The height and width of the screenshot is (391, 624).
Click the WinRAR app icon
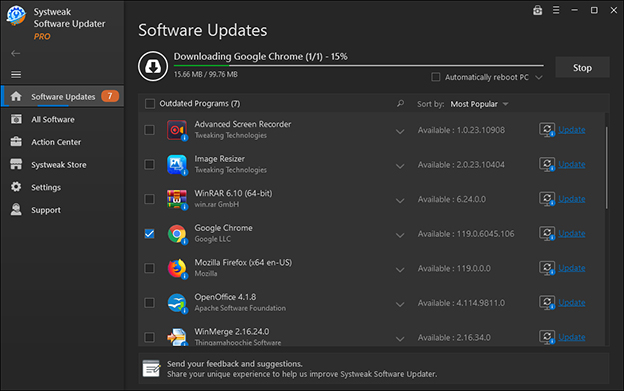pos(177,199)
